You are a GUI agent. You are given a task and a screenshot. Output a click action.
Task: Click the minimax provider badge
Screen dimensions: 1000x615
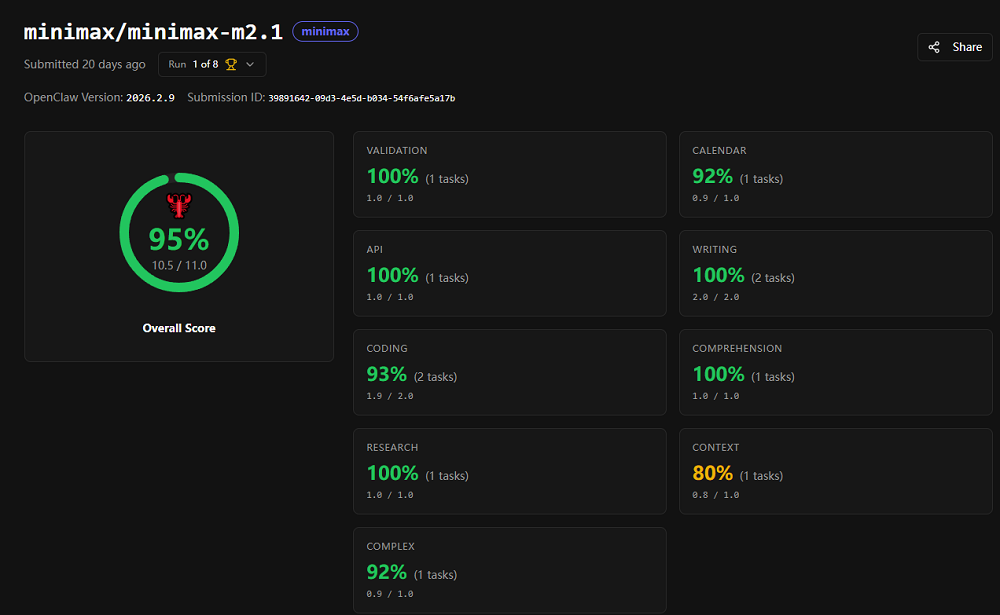pos(325,31)
